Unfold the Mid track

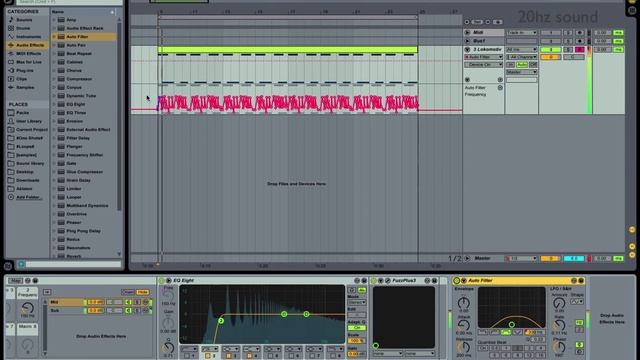click(x=467, y=32)
